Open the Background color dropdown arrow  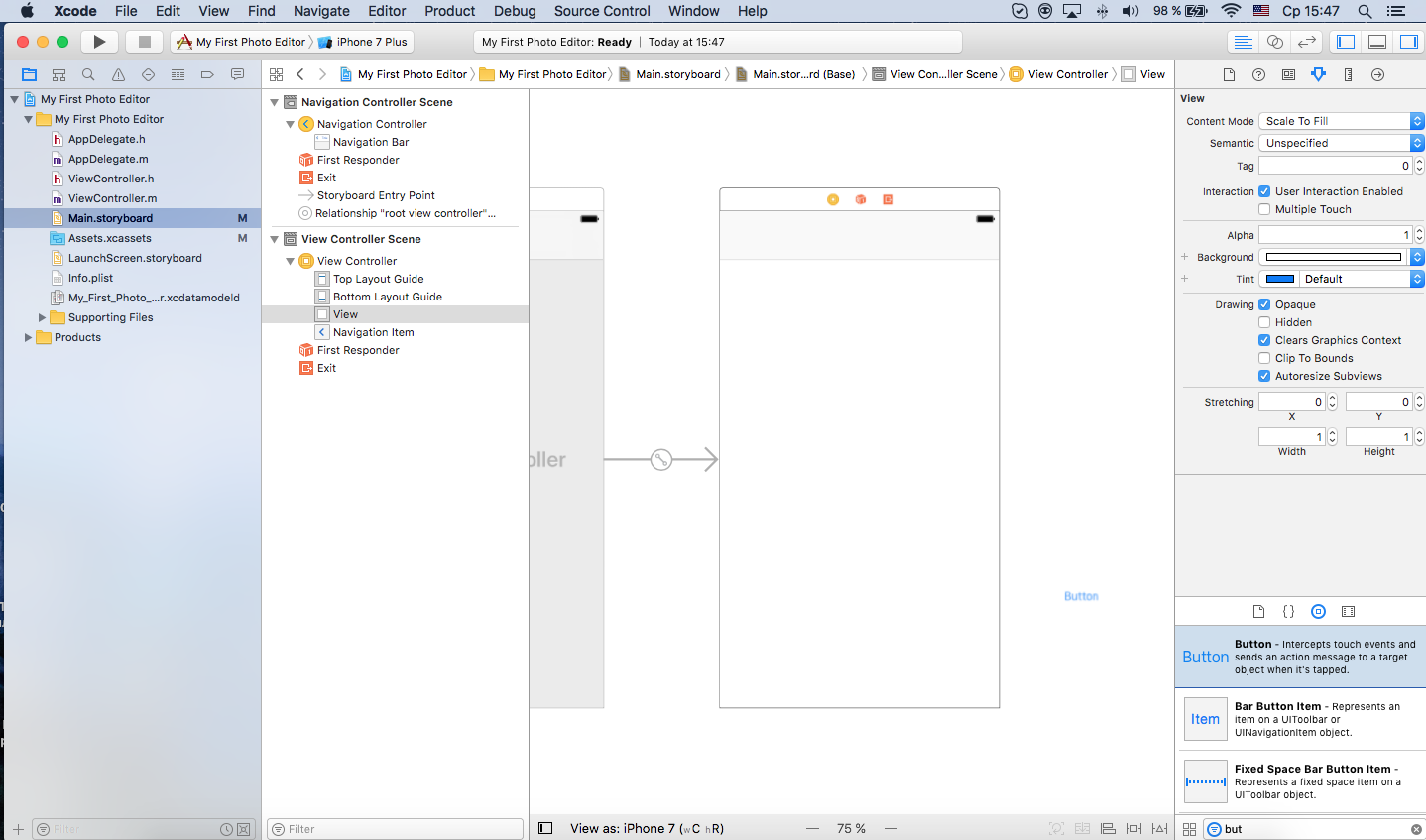click(x=1417, y=257)
